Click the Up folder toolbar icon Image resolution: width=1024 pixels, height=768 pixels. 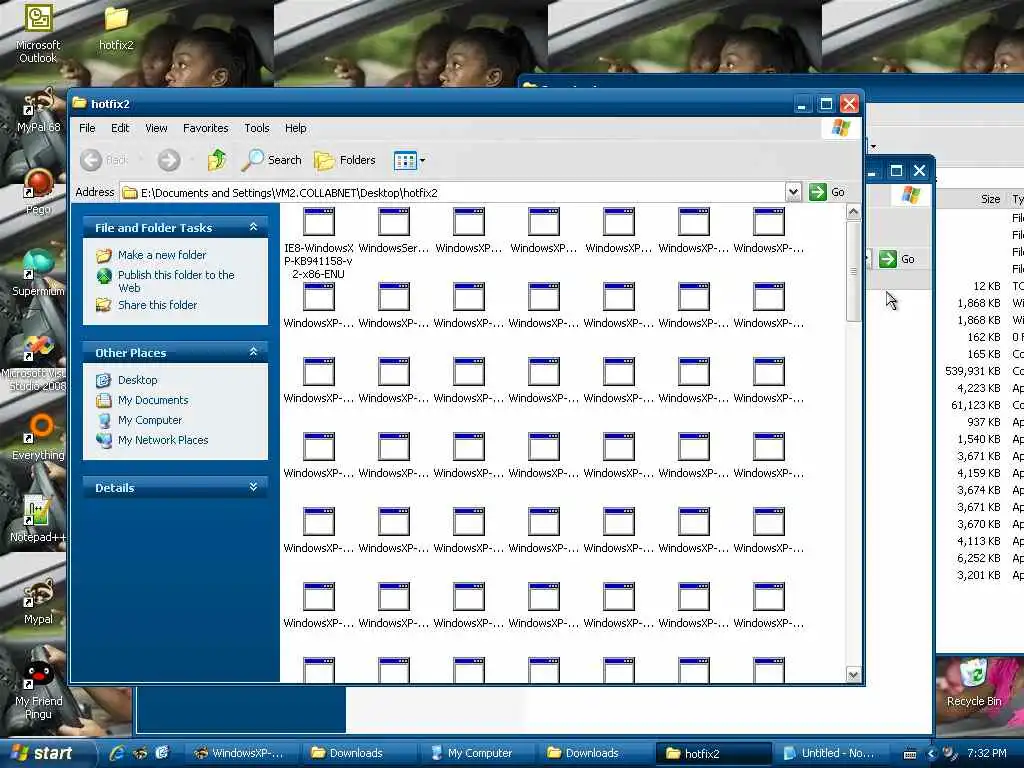coord(217,160)
